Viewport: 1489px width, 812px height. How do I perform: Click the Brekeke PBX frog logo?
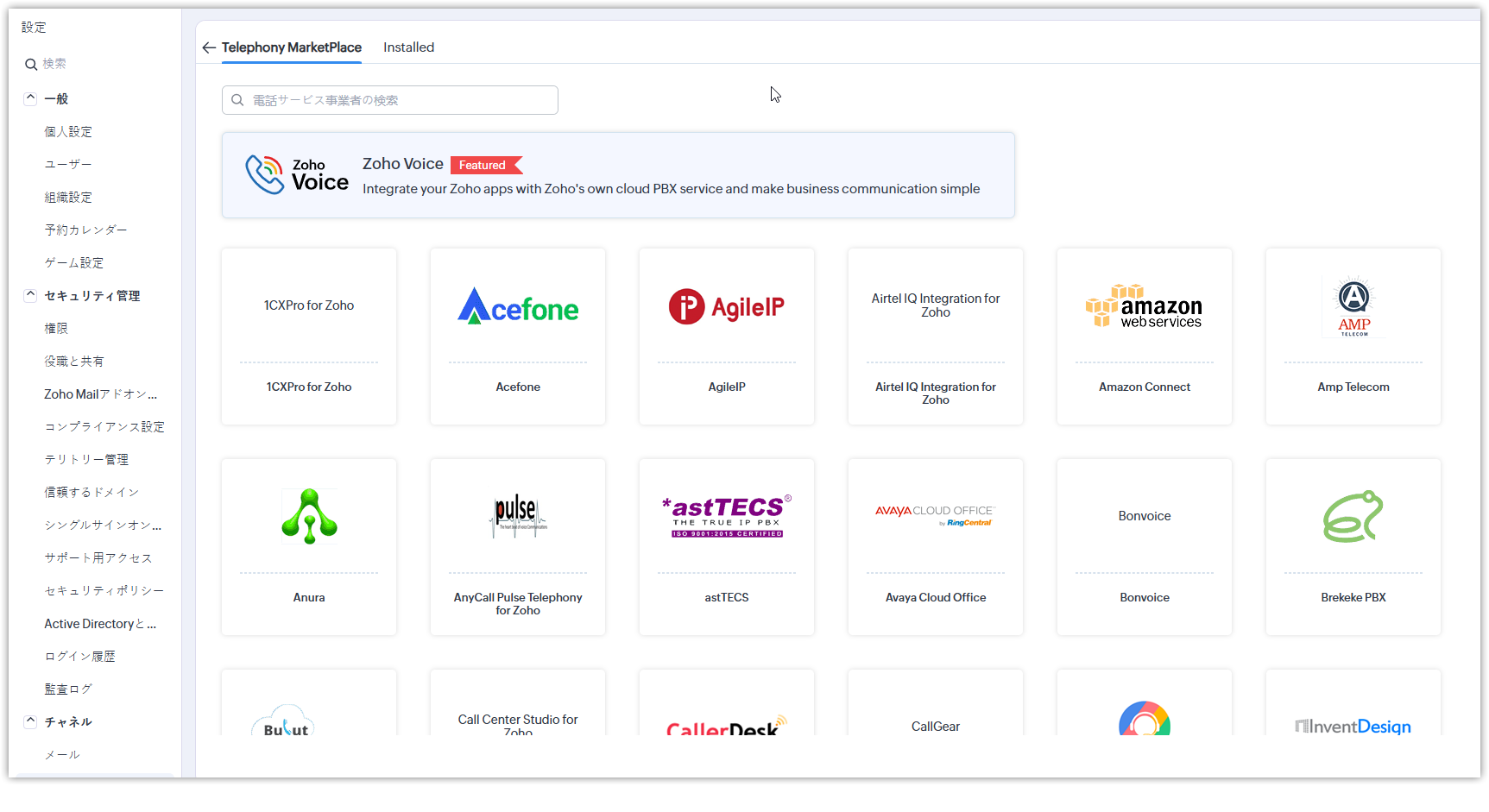coord(1353,516)
